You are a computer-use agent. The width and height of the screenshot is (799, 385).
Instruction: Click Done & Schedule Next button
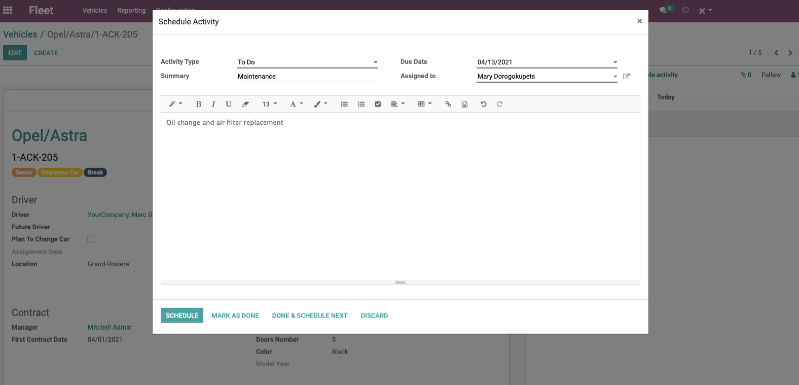click(x=310, y=316)
